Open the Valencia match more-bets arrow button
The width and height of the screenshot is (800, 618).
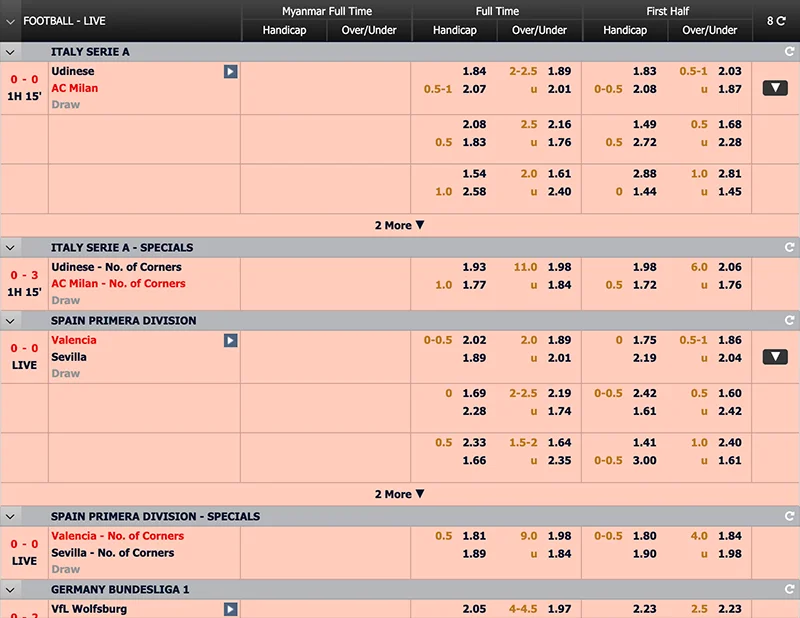(775, 357)
